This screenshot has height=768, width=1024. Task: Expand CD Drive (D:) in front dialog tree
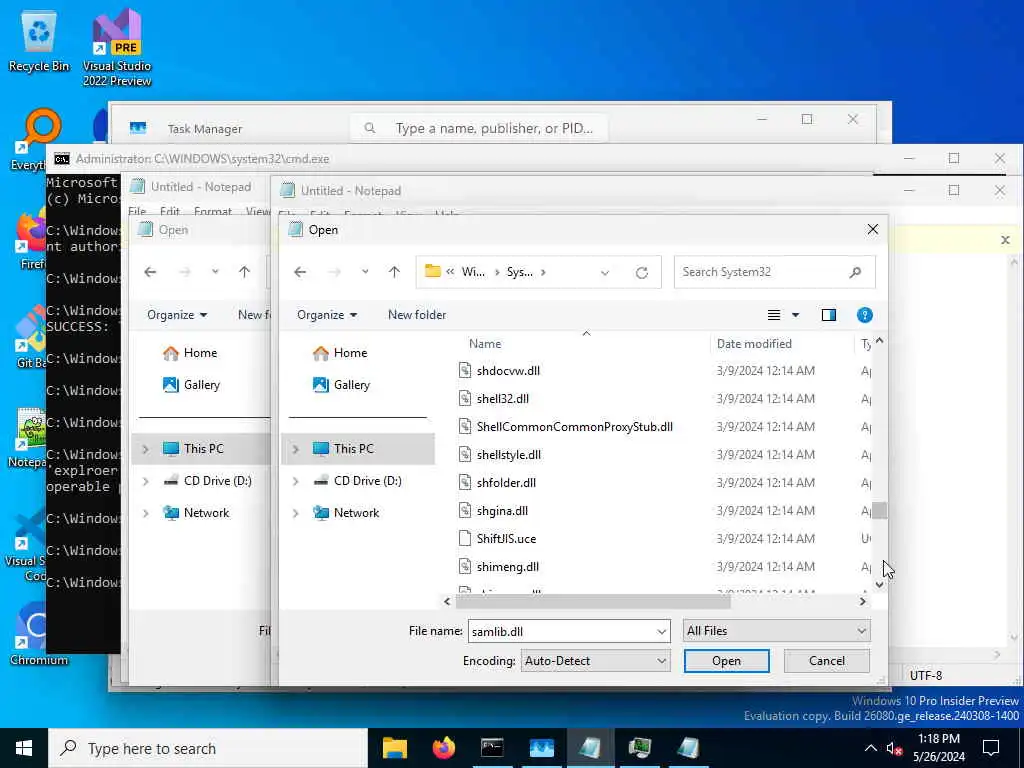[296, 481]
